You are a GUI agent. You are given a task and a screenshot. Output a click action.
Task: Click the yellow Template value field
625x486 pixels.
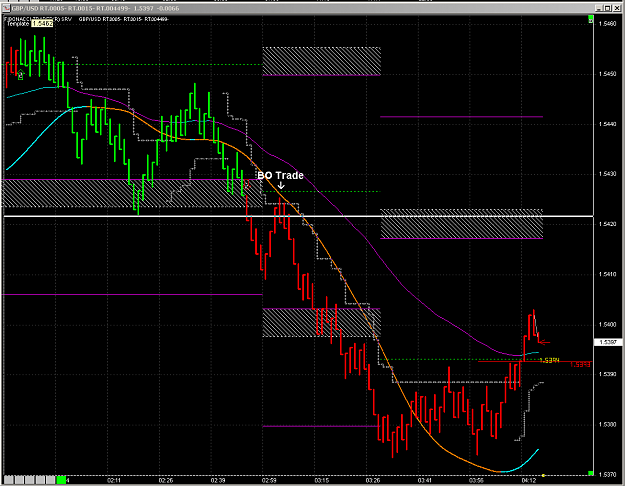pos(42,24)
